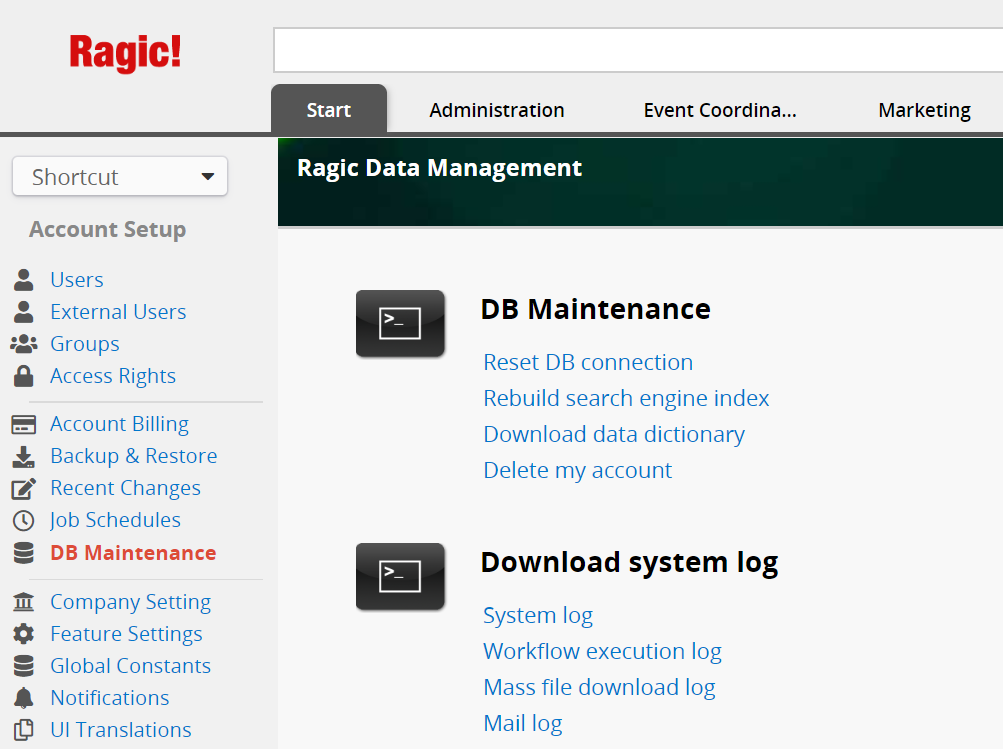1003x749 pixels.
Task: Open the Event Coordina... tab
Action: pyautogui.click(x=720, y=110)
